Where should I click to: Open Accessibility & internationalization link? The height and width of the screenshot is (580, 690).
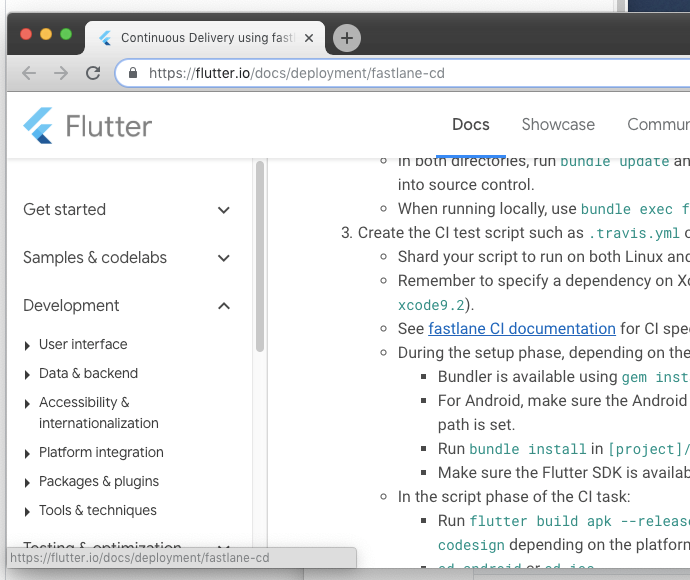99,413
